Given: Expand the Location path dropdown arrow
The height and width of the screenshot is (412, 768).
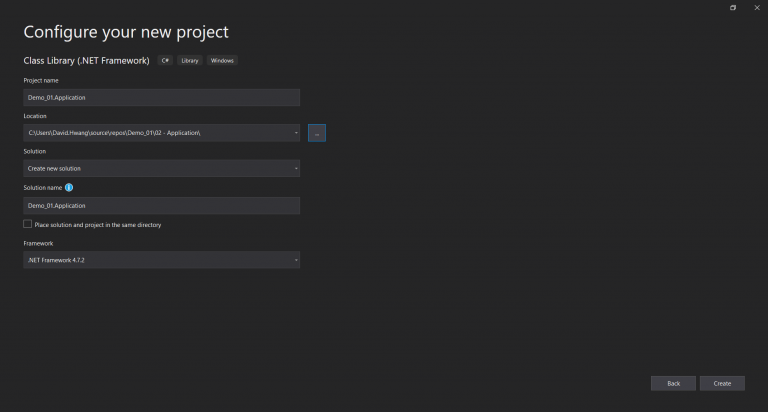Looking at the screenshot, I should (295, 133).
